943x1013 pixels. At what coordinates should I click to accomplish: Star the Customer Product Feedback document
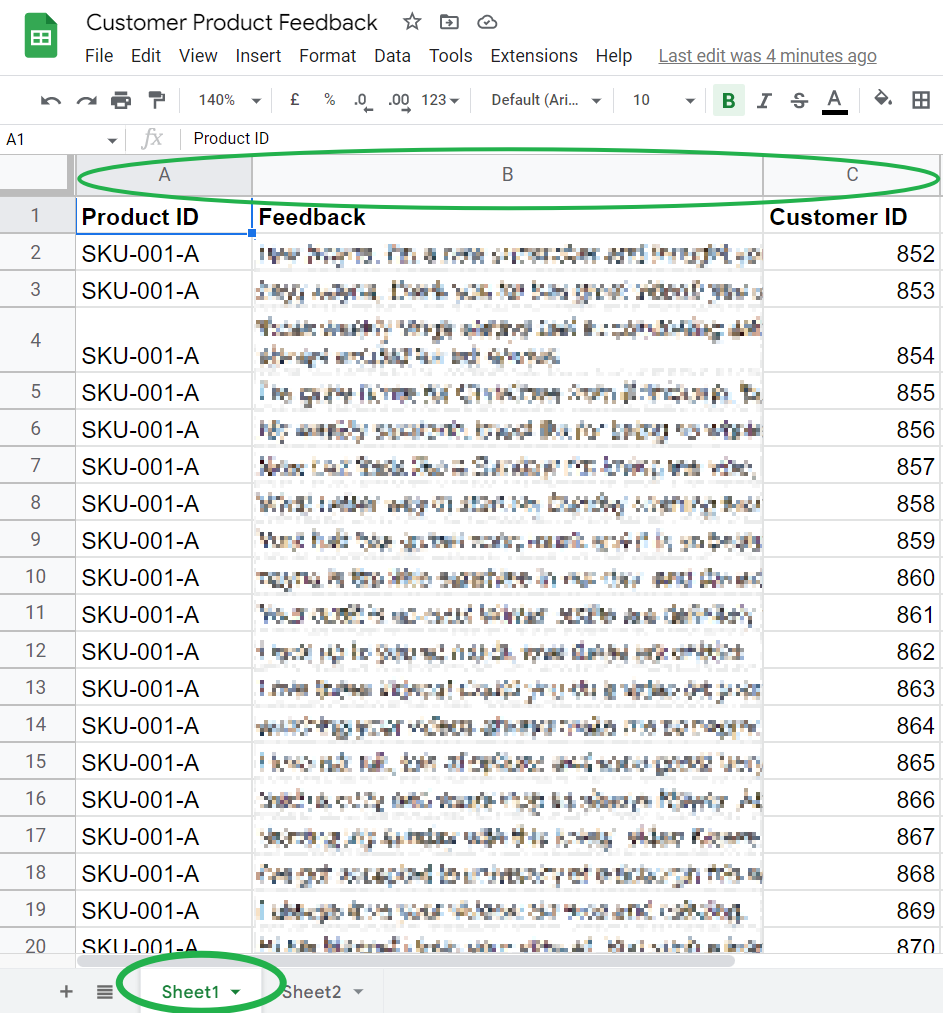click(411, 22)
